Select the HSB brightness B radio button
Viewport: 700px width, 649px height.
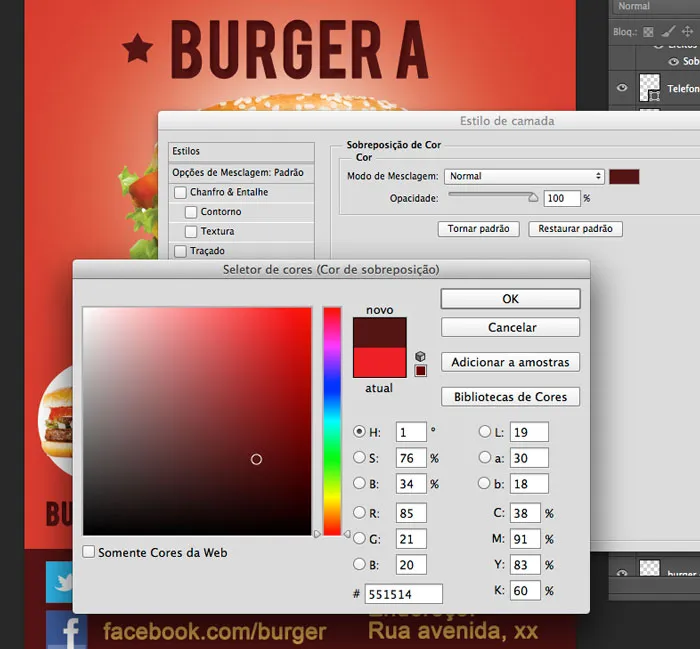point(359,483)
